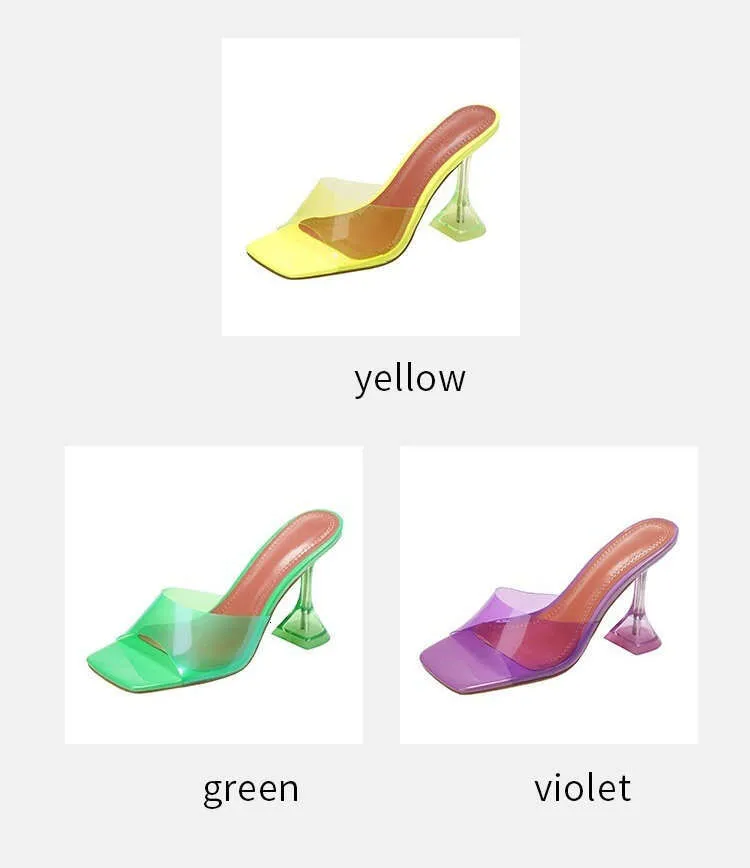Screen dimensions: 750x868
Task: Click the green shoe's square toe
Action: pos(125,662)
